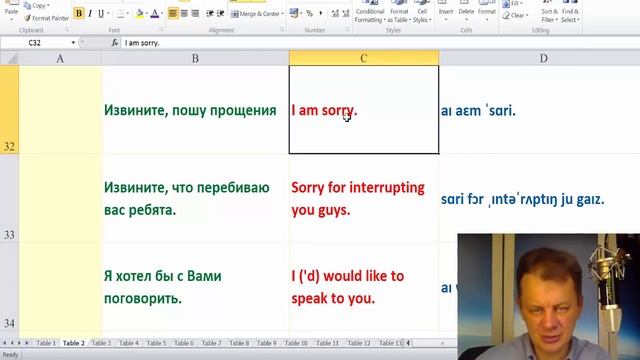
Task: Open Conditional Formatting menu
Action: pos(370,12)
